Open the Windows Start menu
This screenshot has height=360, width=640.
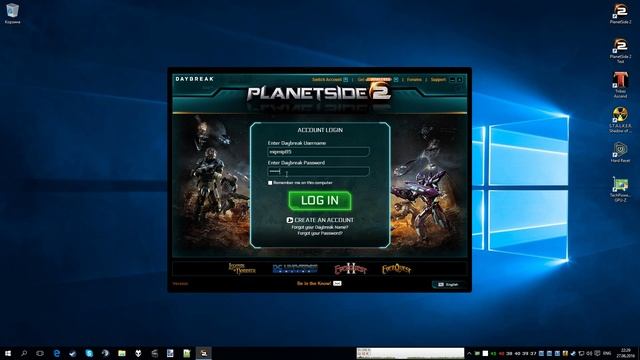coord(7,353)
